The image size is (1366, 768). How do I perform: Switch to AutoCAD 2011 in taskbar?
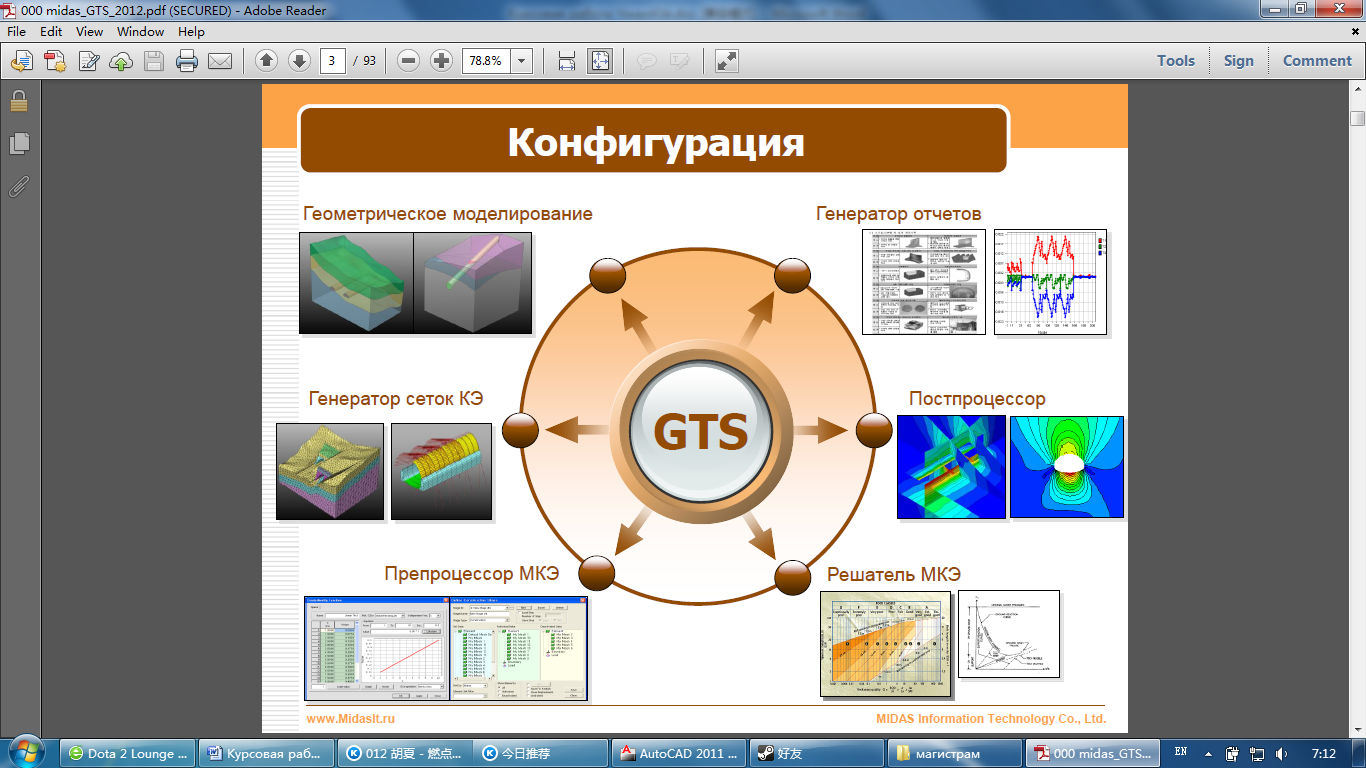(x=677, y=753)
